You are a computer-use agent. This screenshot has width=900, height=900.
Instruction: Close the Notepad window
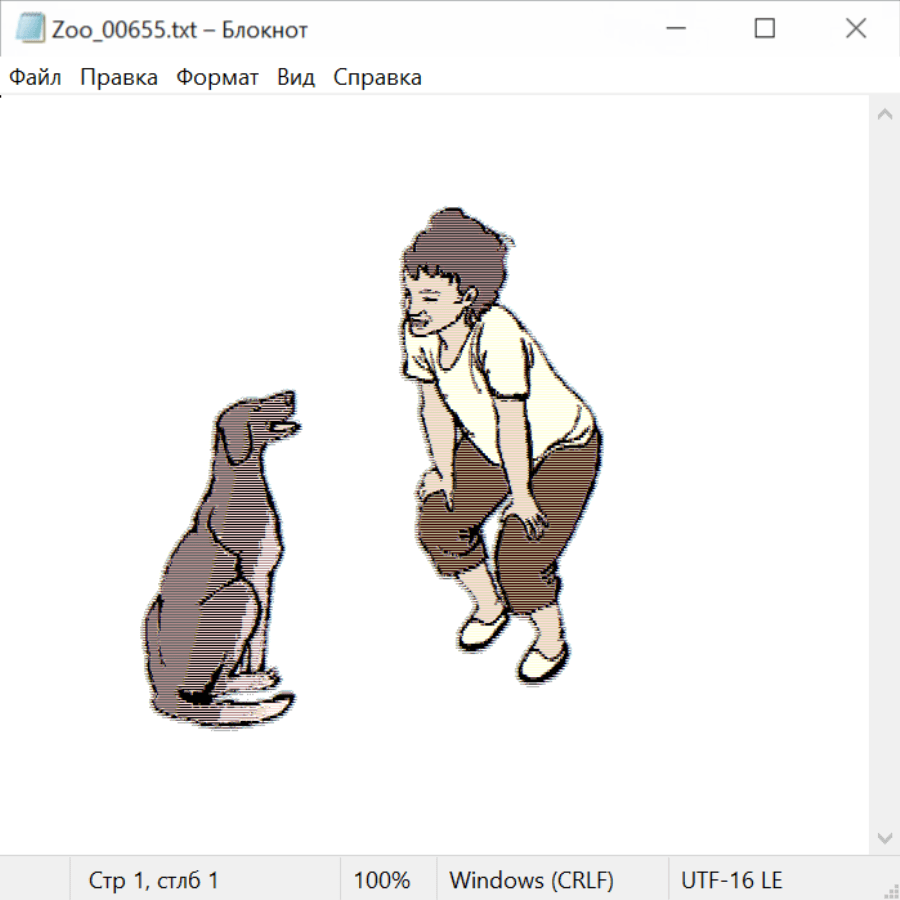coord(855,29)
